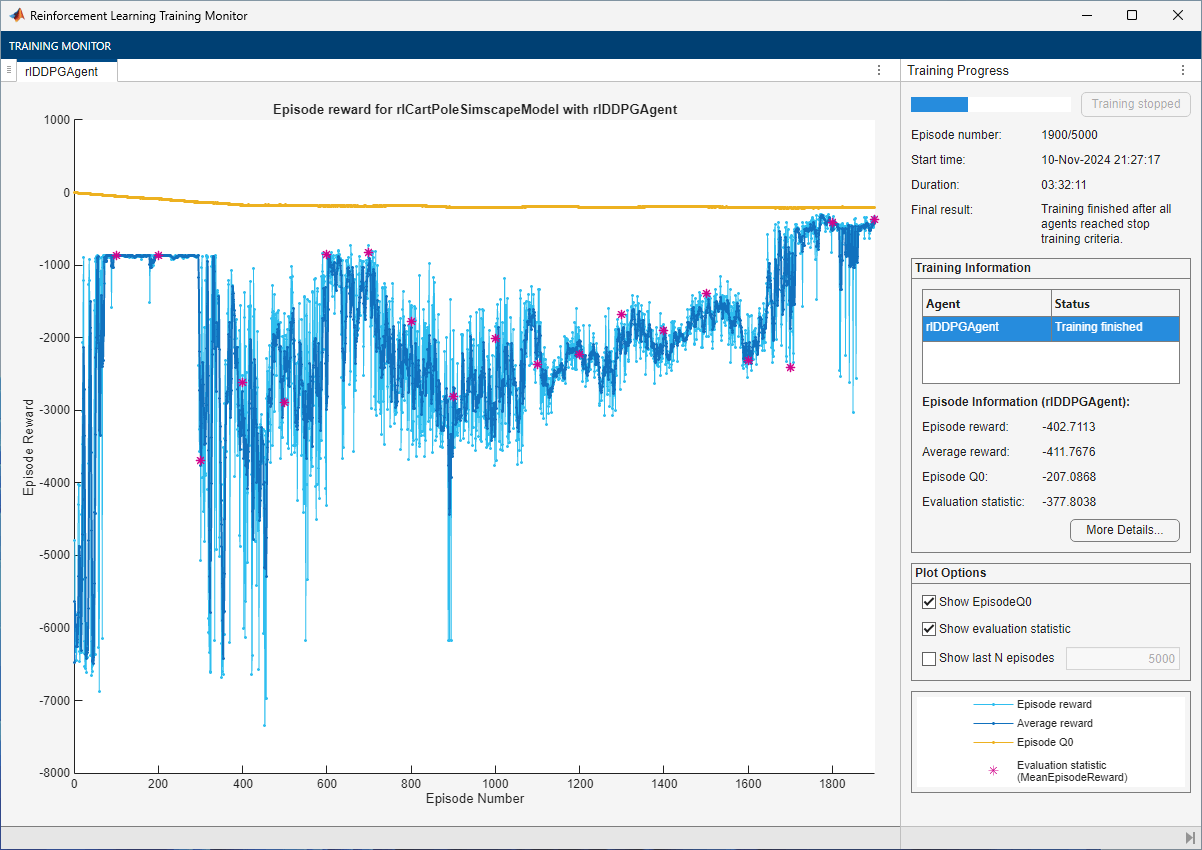Click the More Details button
The image size is (1202, 850).
click(x=1124, y=530)
